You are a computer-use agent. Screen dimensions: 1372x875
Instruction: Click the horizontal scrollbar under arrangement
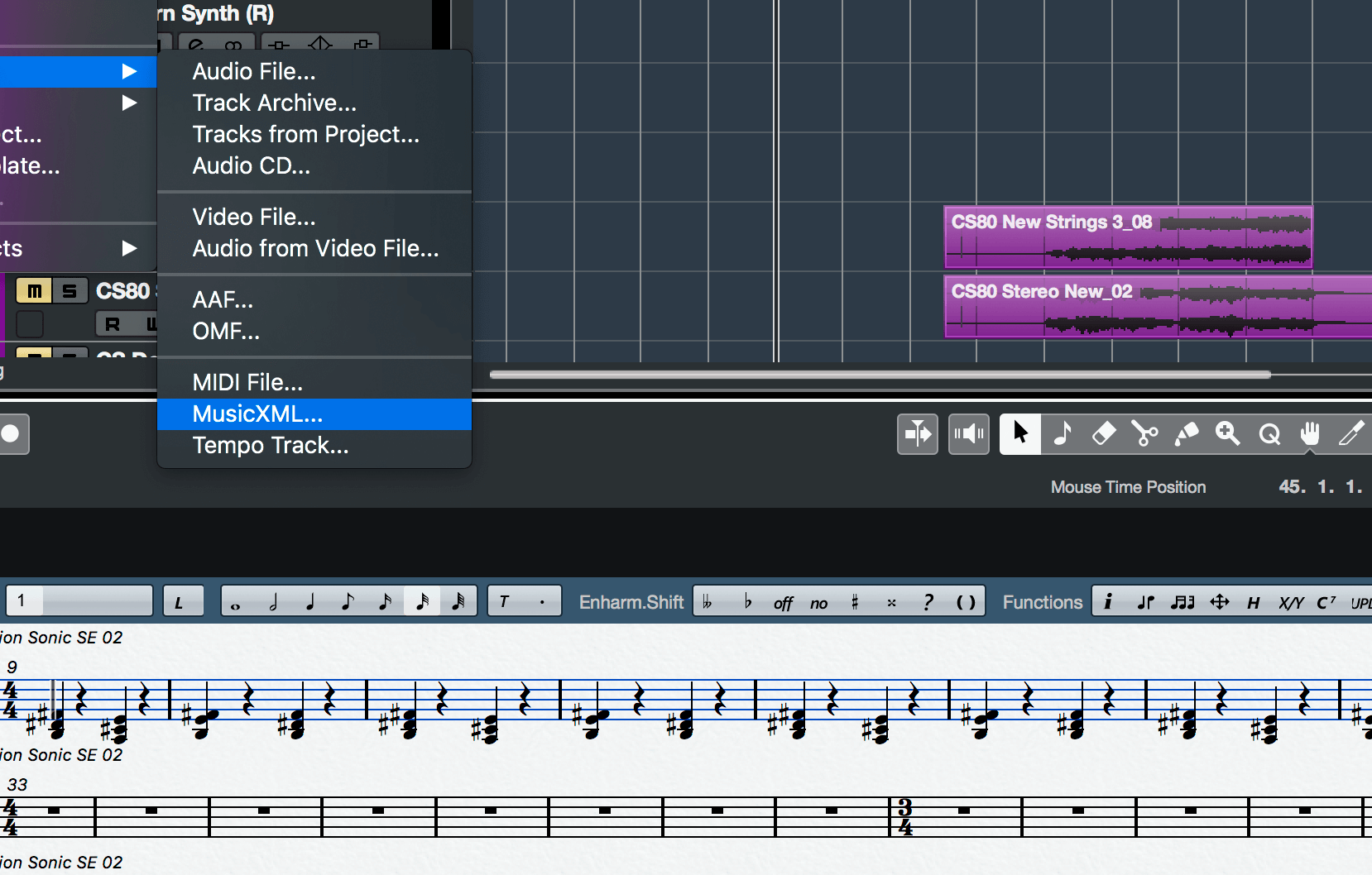880,375
